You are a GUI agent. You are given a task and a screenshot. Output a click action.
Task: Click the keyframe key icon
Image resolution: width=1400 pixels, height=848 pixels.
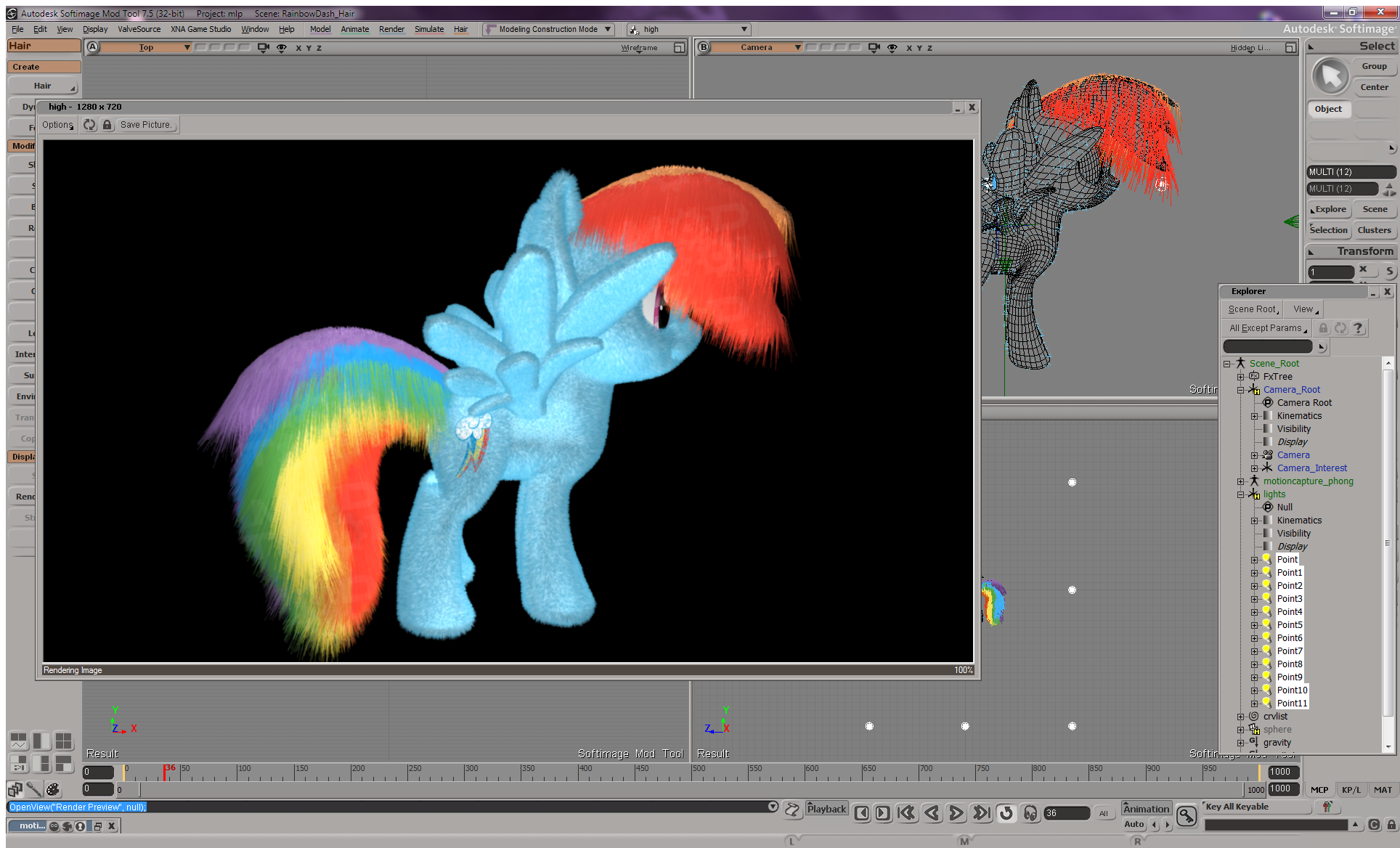(x=1186, y=816)
